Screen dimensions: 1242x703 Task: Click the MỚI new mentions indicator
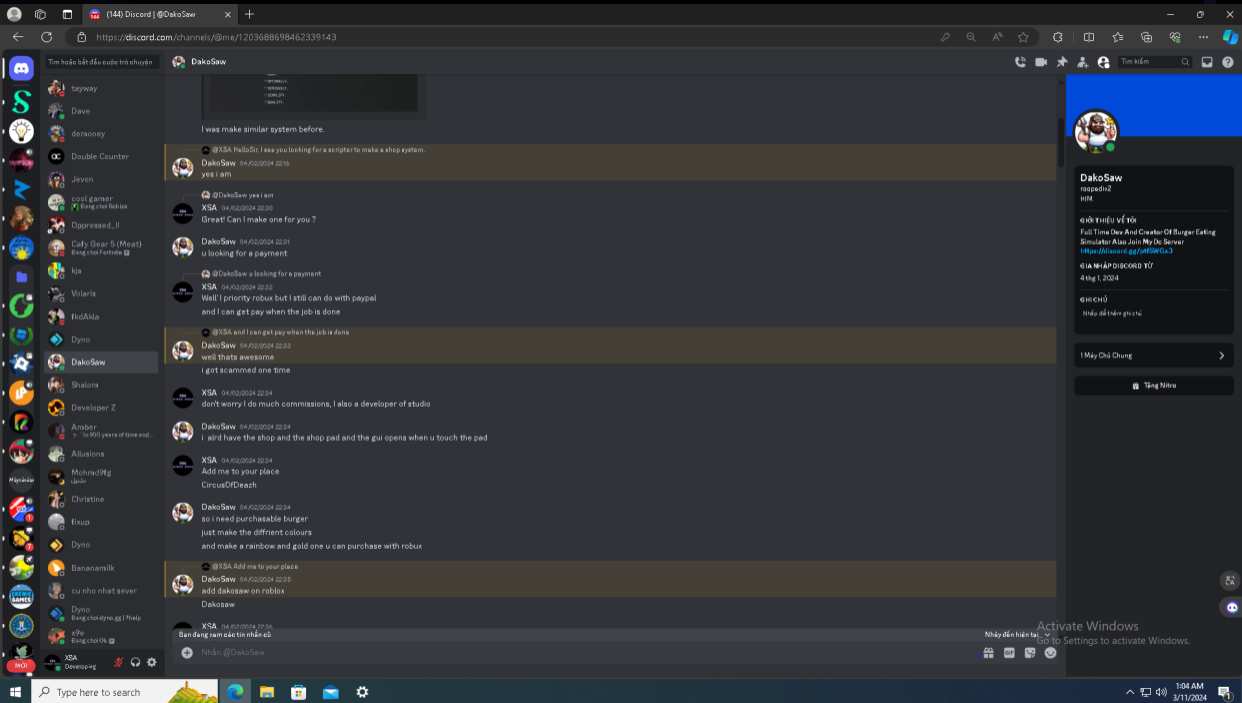[20, 665]
